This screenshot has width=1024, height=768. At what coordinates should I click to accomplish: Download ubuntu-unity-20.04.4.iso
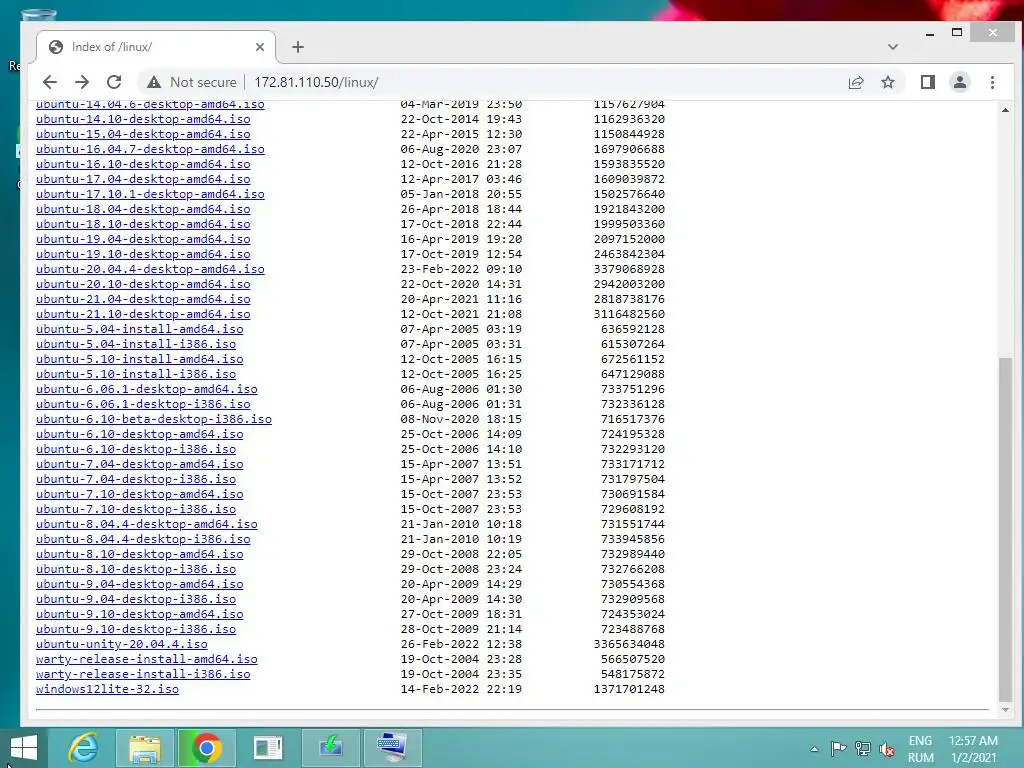121,645
